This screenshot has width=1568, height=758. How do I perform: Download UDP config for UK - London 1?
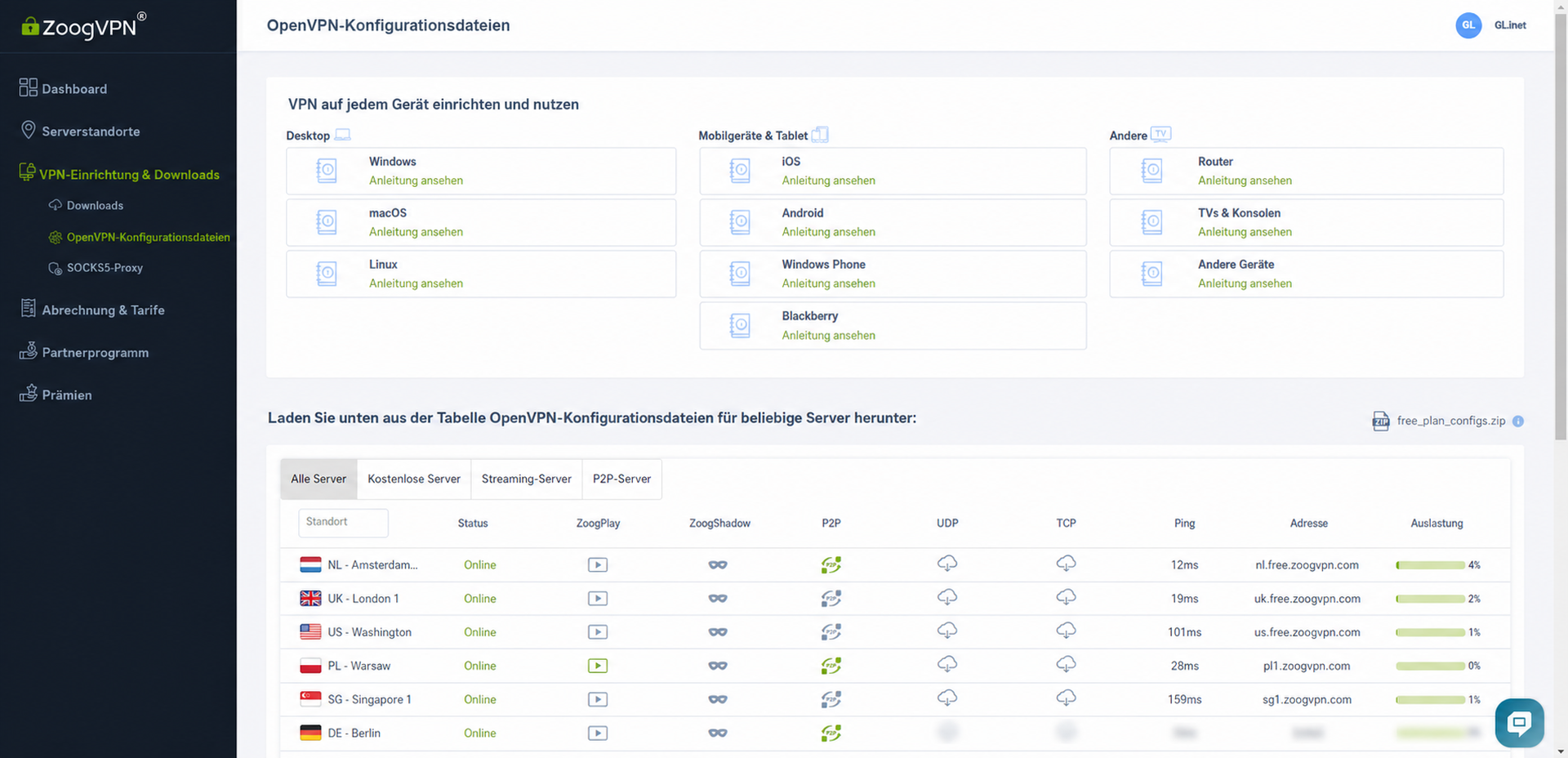coord(947,598)
